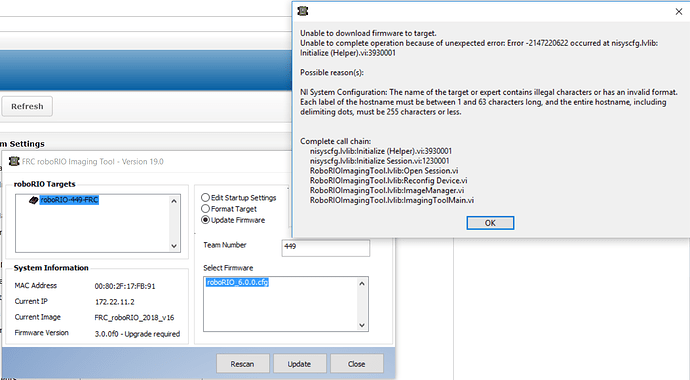Screen dimensions: 690x380
Task: Click the down arrow in roboRIO Targets list
Action: coord(174,246)
